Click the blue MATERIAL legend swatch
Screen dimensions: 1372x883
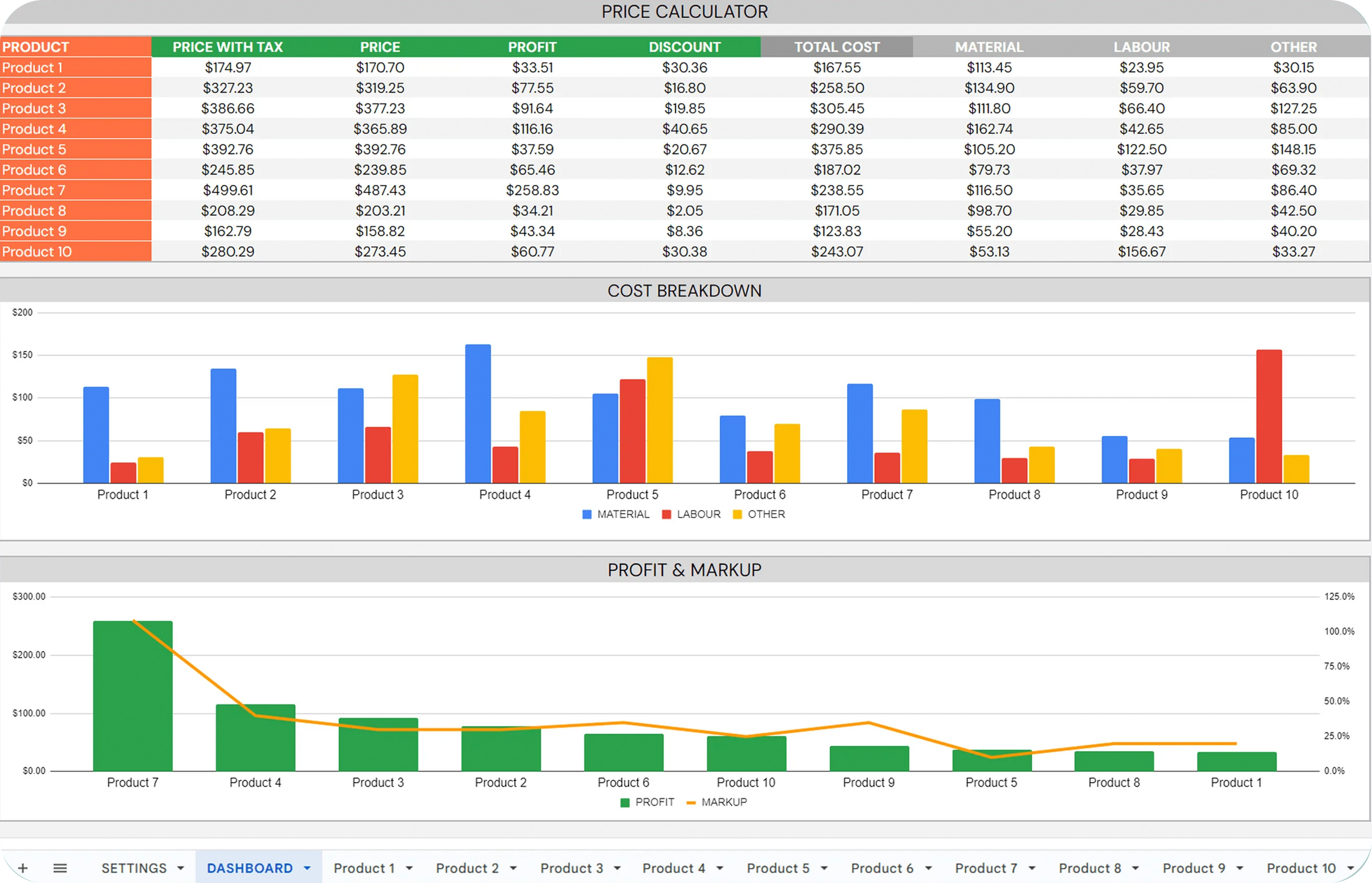pyautogui.click(x=587, y=514)
